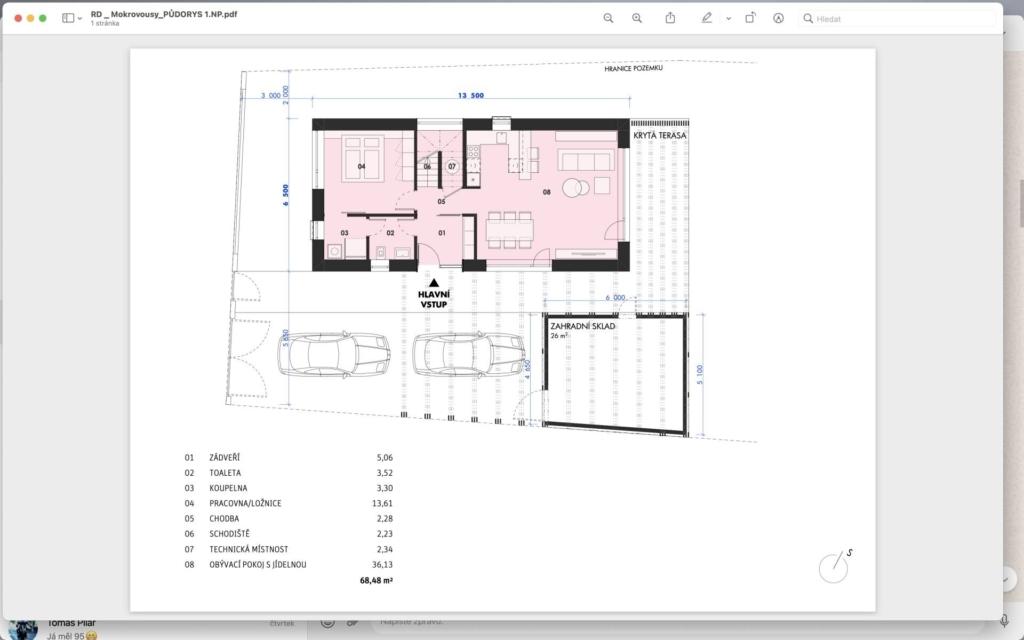This screenshot has width=1024, height=640.
Task: Zoom in on the floor plan
Action: click(x=637, y=18)
